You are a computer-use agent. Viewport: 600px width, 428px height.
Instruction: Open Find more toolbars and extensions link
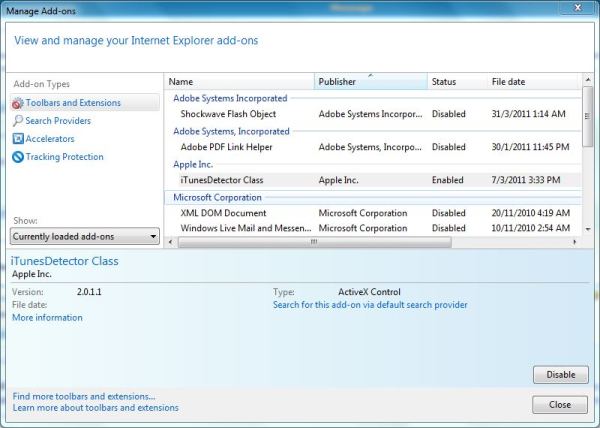[x=84, y=396]
